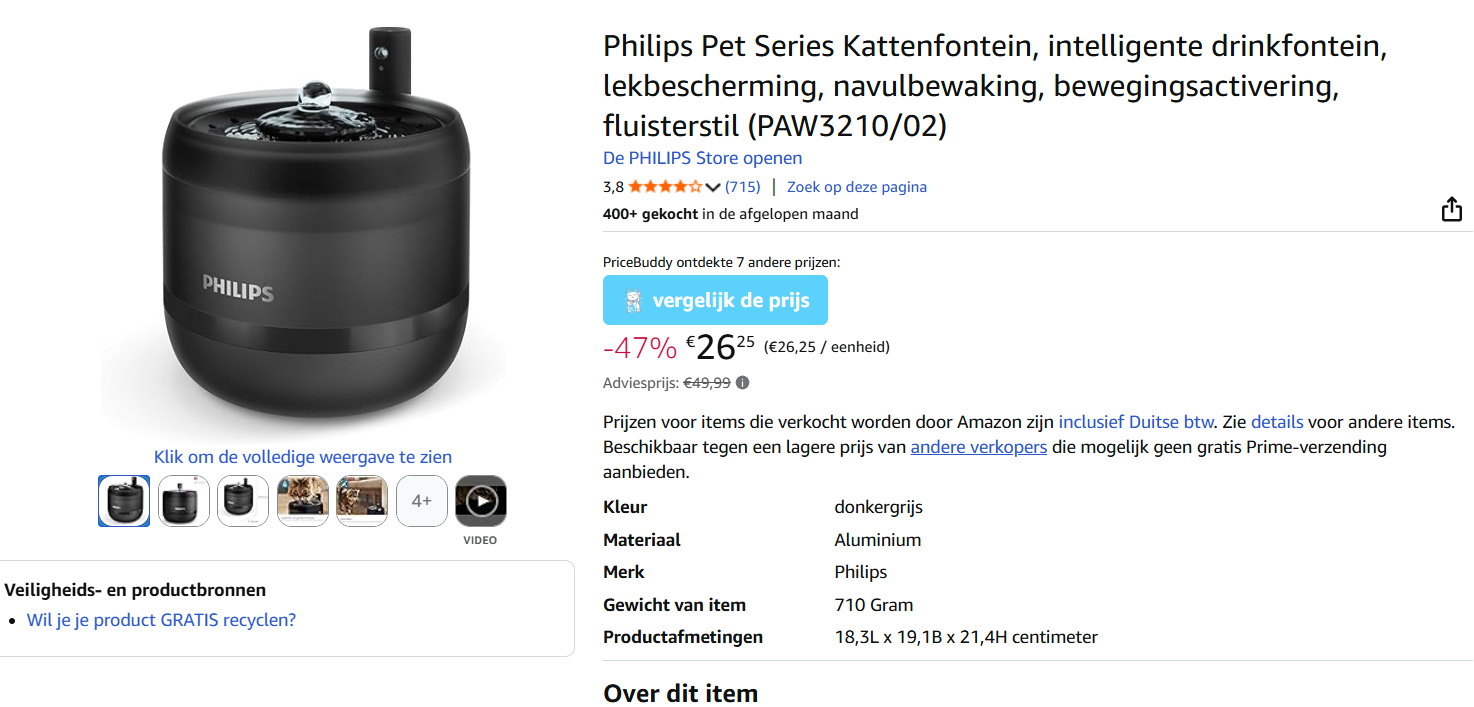Select the first product thumbnail
The image size is (1474, 707).
[x=123, y=500]
